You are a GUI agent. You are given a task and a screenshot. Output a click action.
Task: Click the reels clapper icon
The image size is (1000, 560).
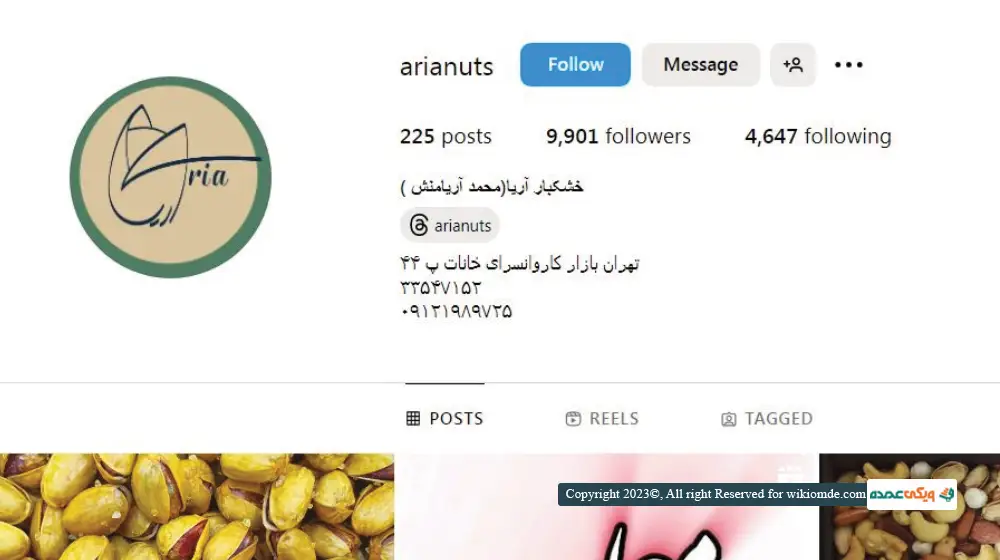pyautogui.click(x=573, y=418)
